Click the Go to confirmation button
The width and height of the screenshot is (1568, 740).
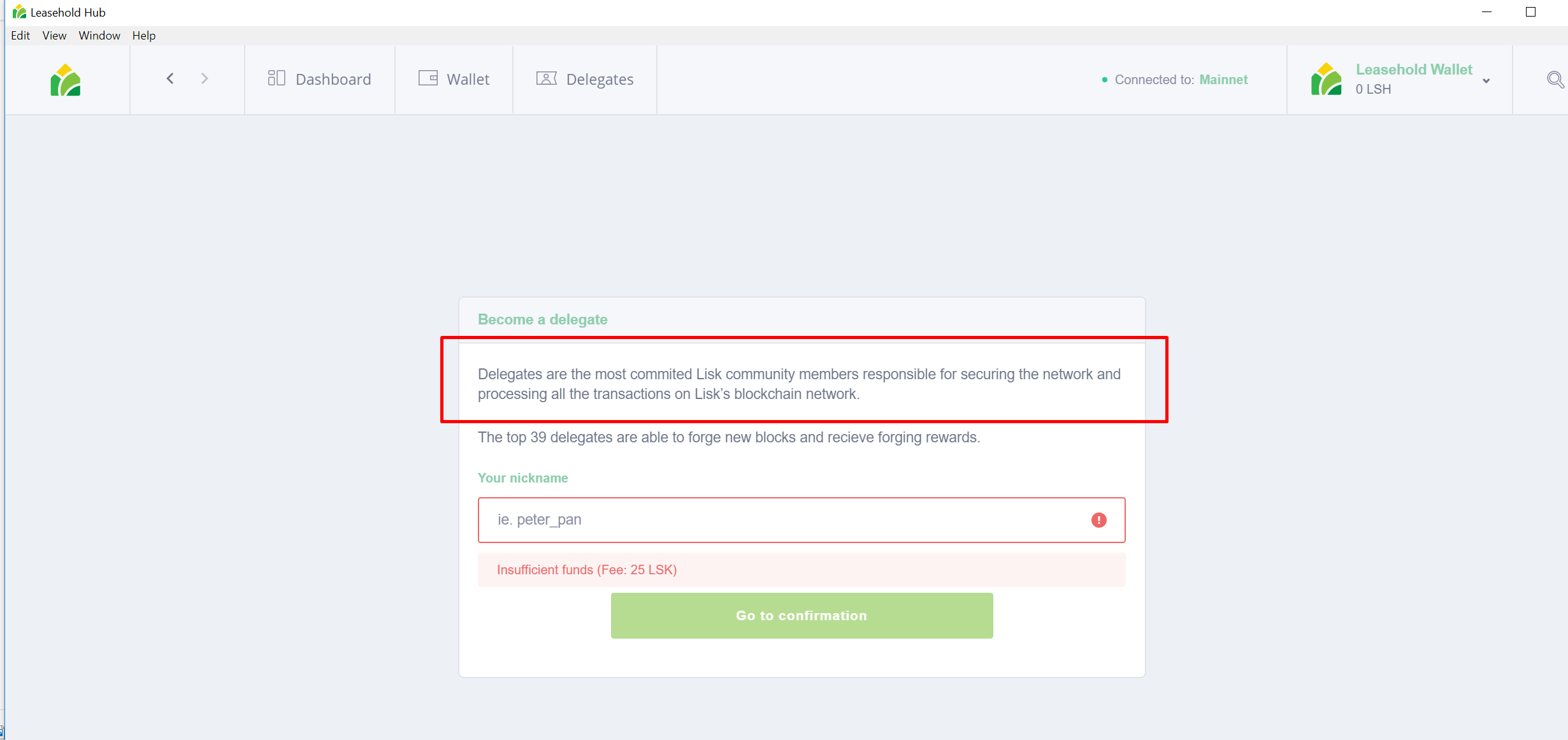tap(802, 616)
